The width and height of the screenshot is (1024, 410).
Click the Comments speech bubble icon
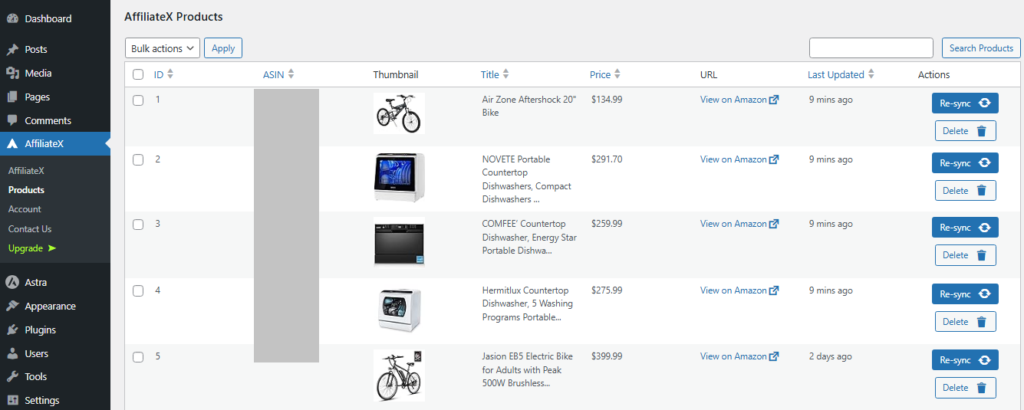point(12,120)
